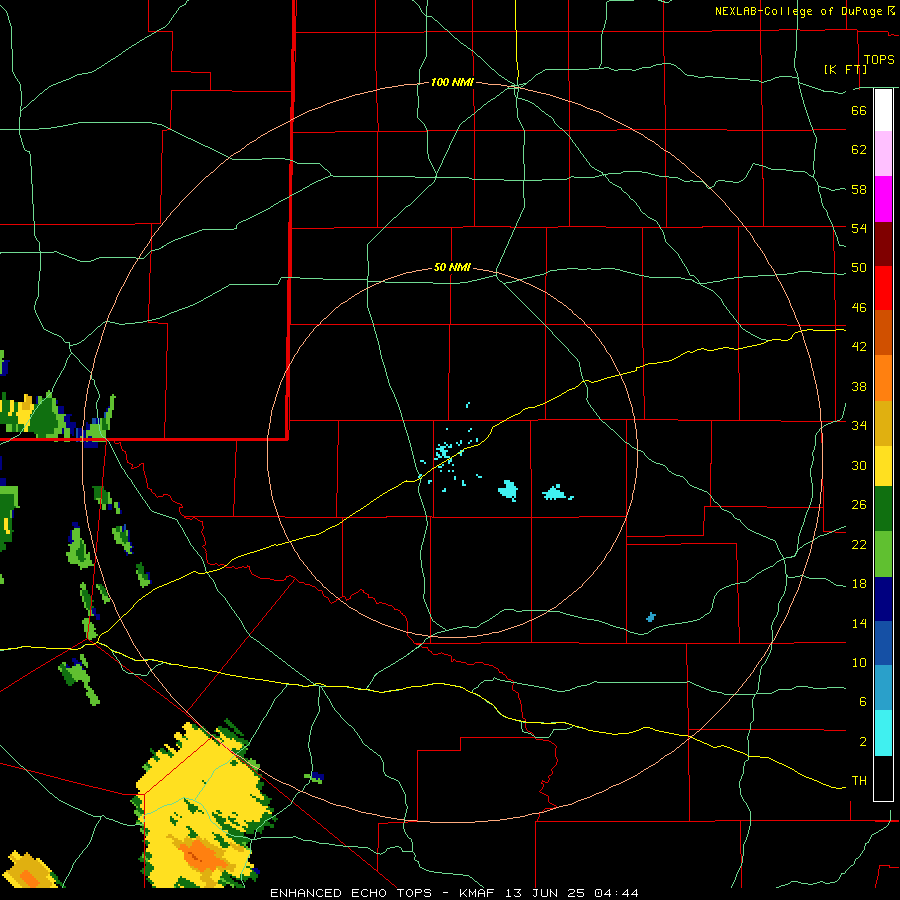Click the '04:44' timestamp
Screen dimensions: 900x900
click(x=616, y=893)
